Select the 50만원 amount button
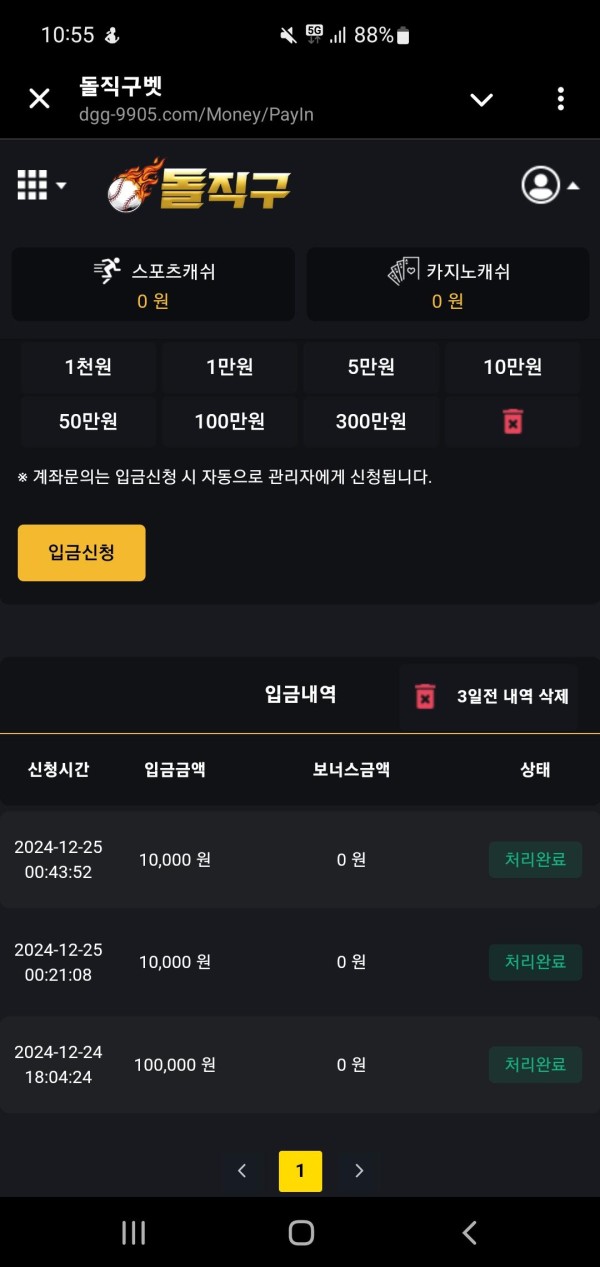 tap(88, 421)
